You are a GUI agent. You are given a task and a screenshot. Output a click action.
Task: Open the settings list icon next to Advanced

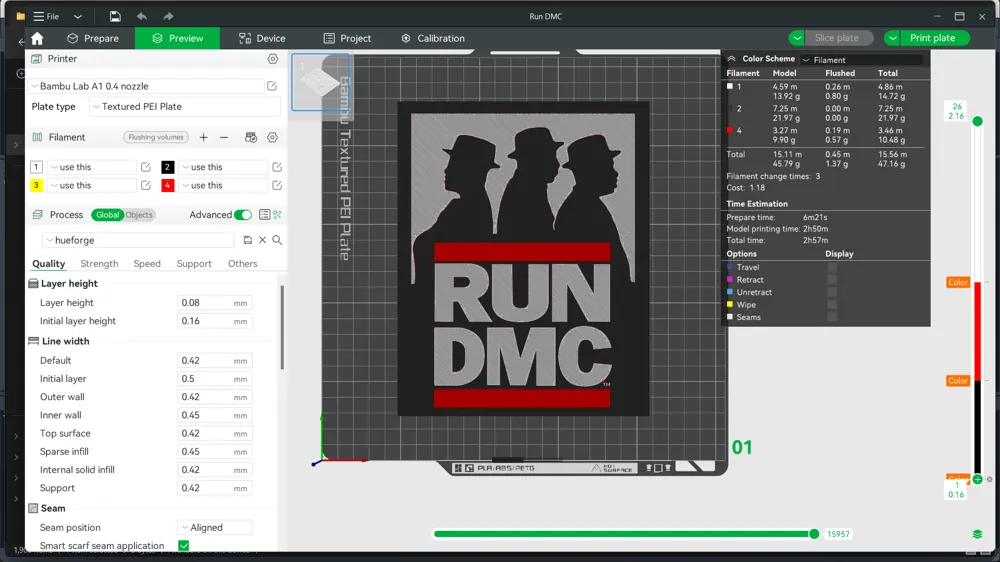pyautogui.click(x=265, y=215)
